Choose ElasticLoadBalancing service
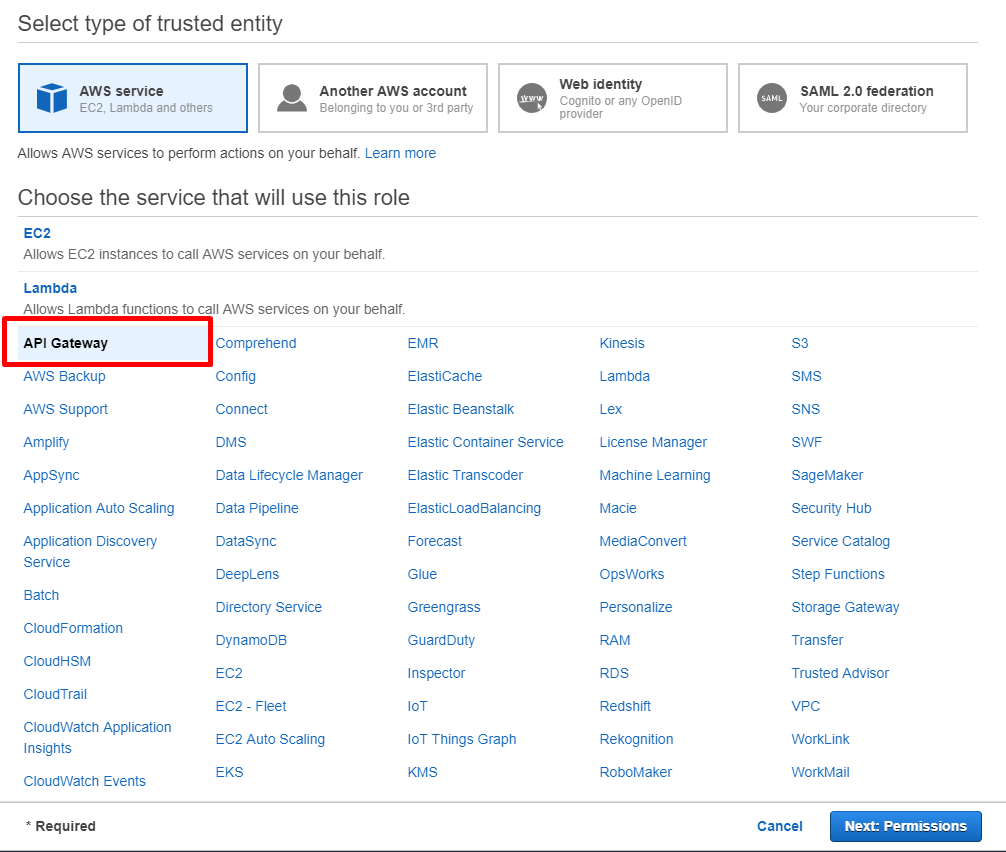This screenshot has height=852, width=1006. pos(474,509)
